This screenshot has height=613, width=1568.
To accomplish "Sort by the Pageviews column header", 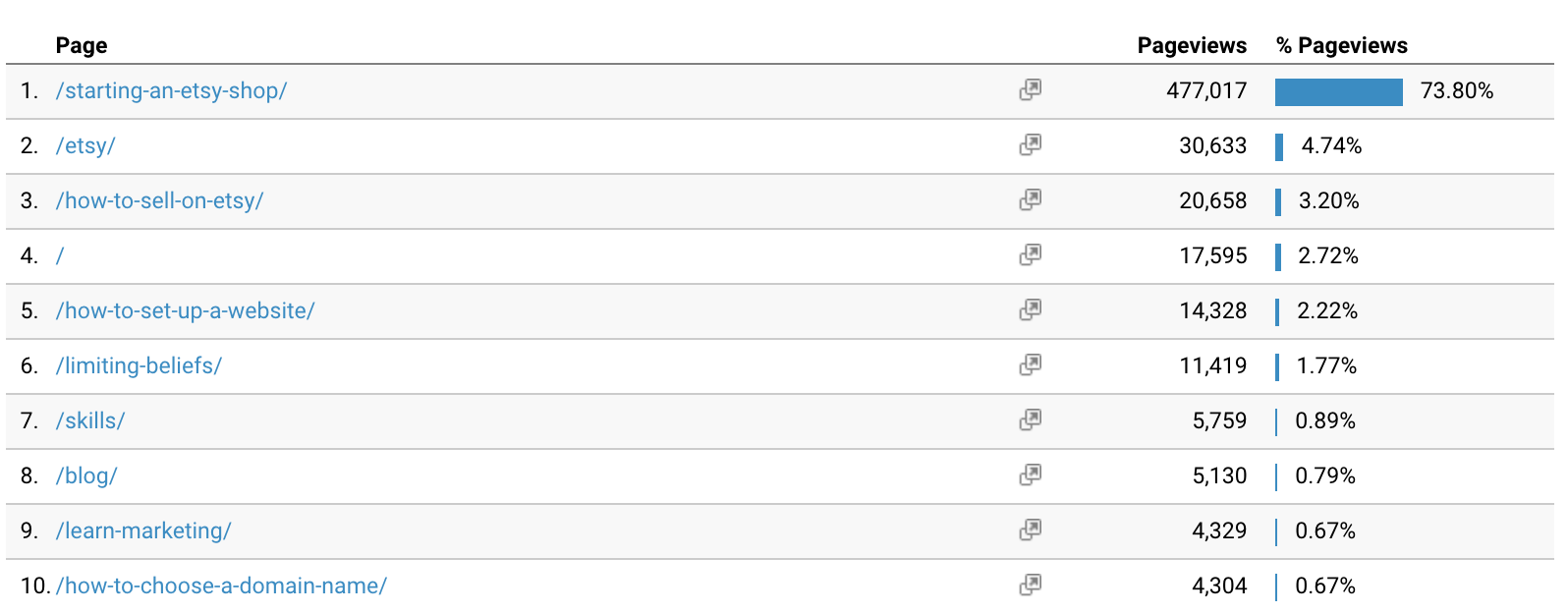I will [1192, 45].
